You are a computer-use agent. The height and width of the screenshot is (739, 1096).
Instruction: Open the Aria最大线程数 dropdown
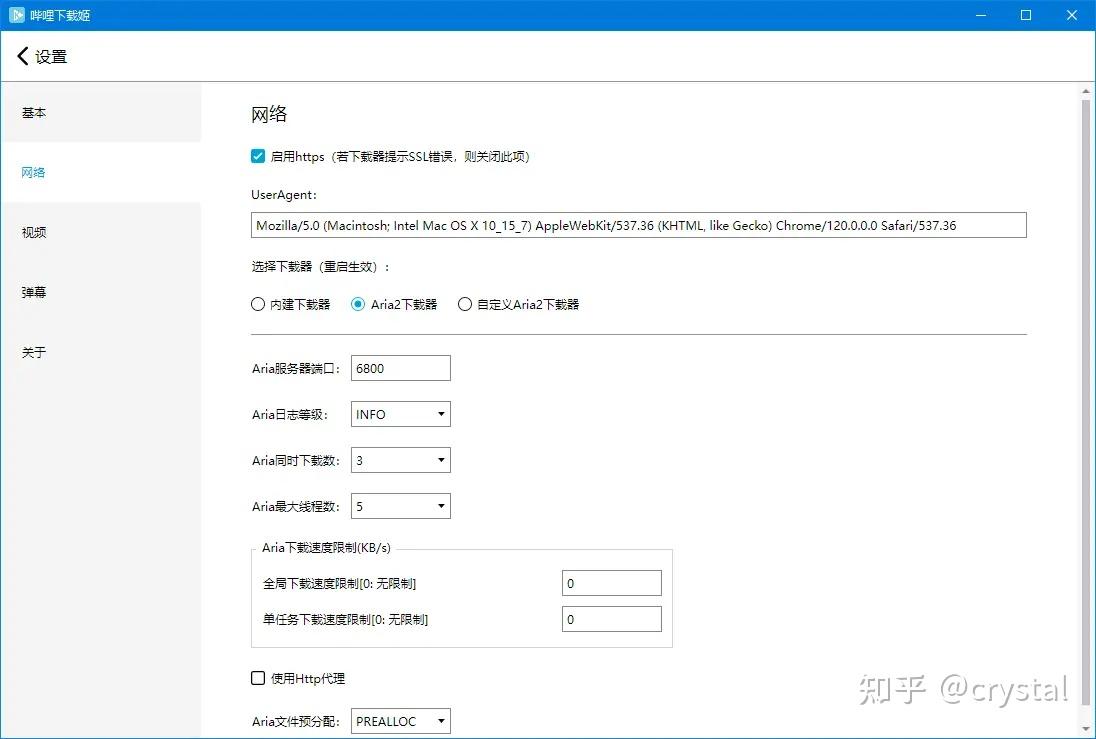point(401,506)
